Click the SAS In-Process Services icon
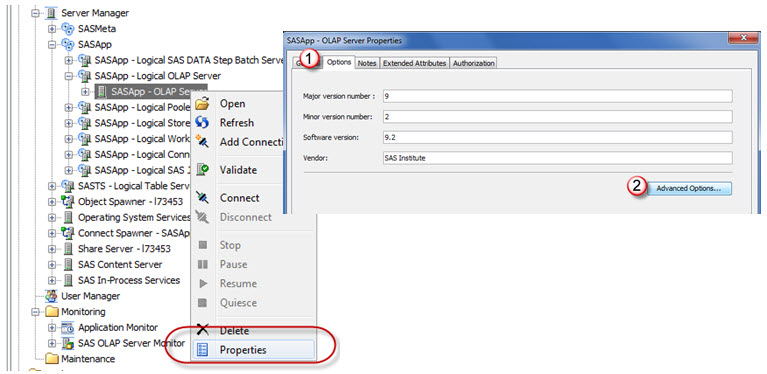This screenshot has height=374, width=767. [68, 280]
